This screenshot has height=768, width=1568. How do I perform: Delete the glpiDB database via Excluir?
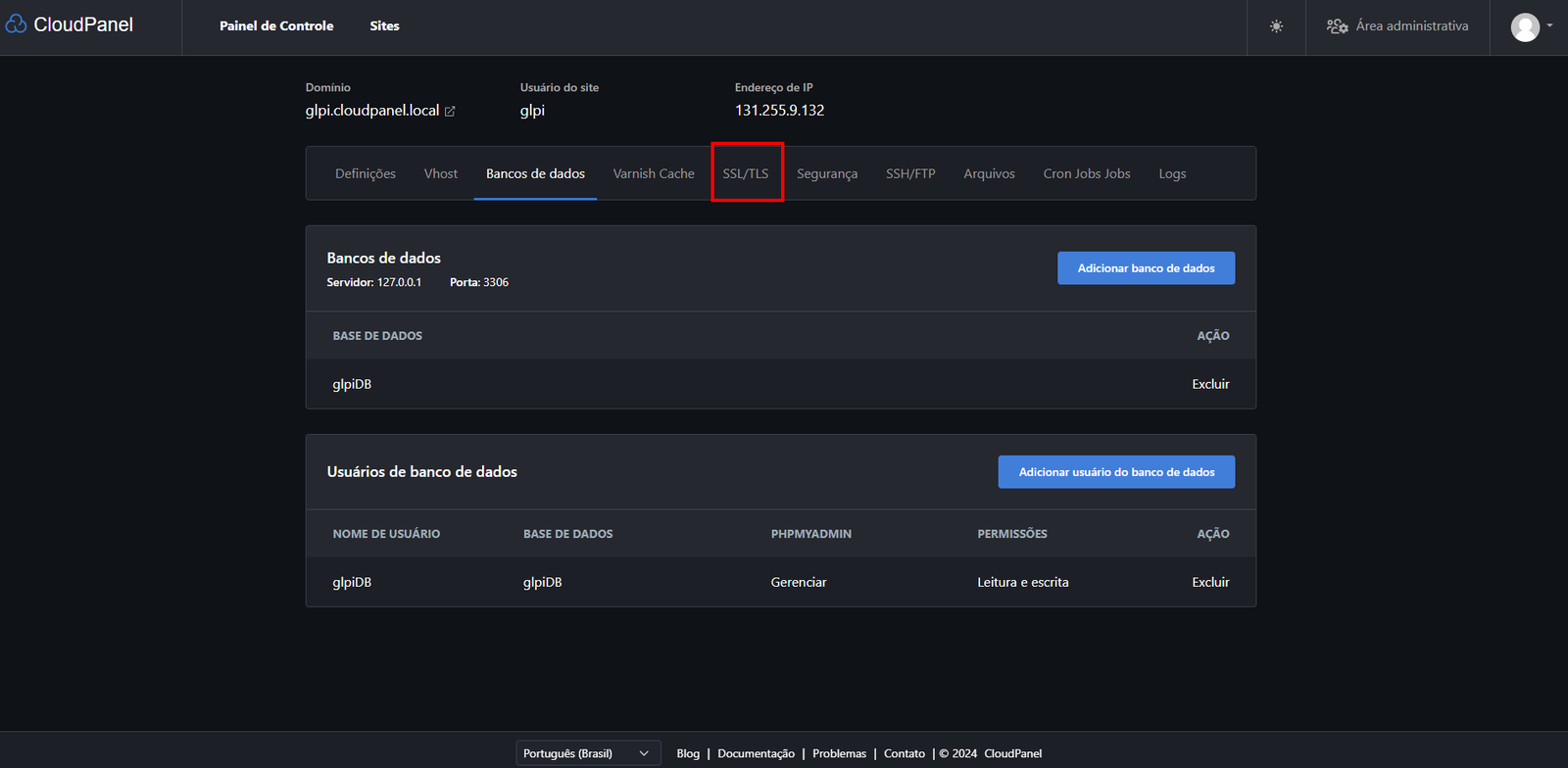(1210, 384)
